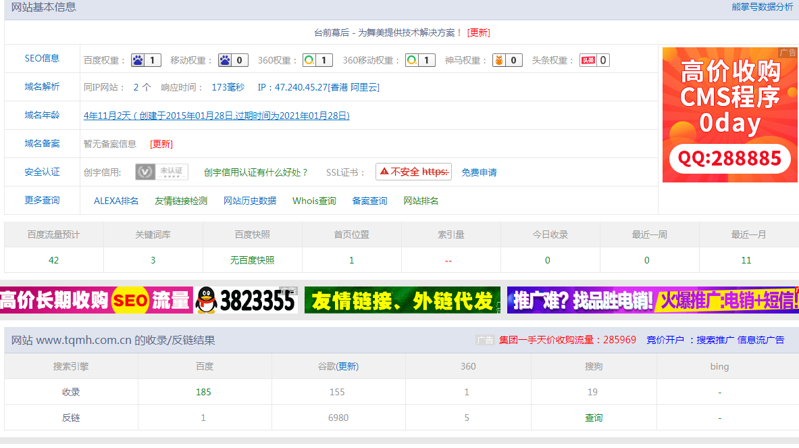Click the QQ penguin 3823355 ad

246,300
